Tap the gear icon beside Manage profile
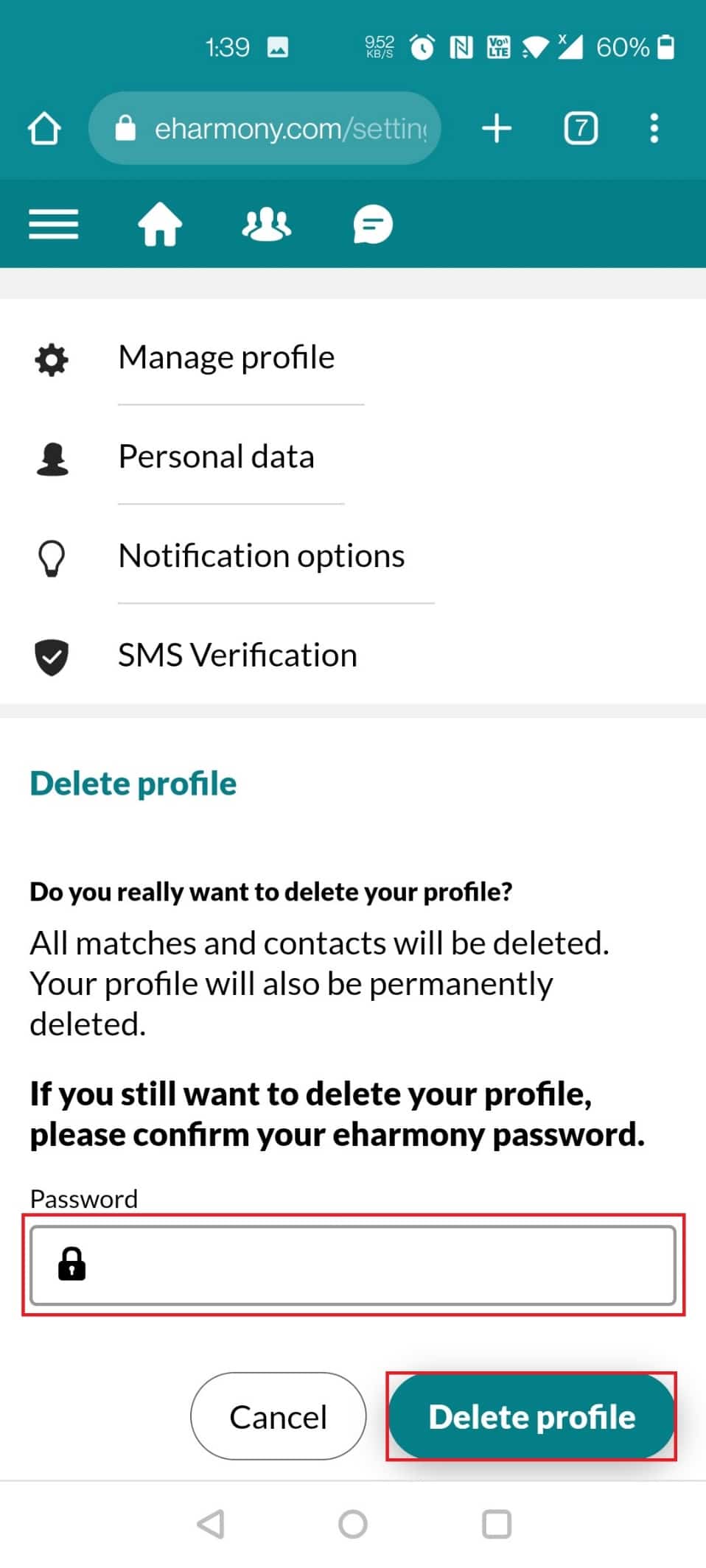This screenshot has height=1568, width=706. click(x=52, y=360)
